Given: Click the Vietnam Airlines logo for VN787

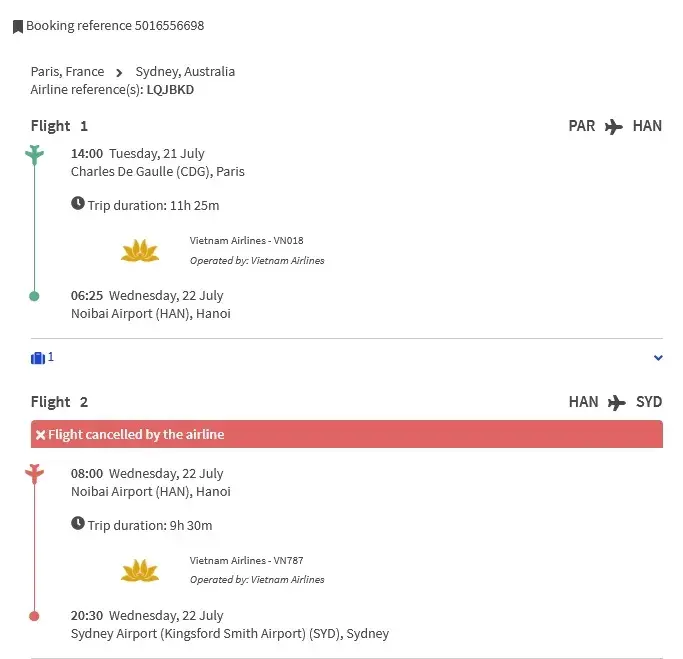Looking at the screenshot, I should [x=140, y=570].
